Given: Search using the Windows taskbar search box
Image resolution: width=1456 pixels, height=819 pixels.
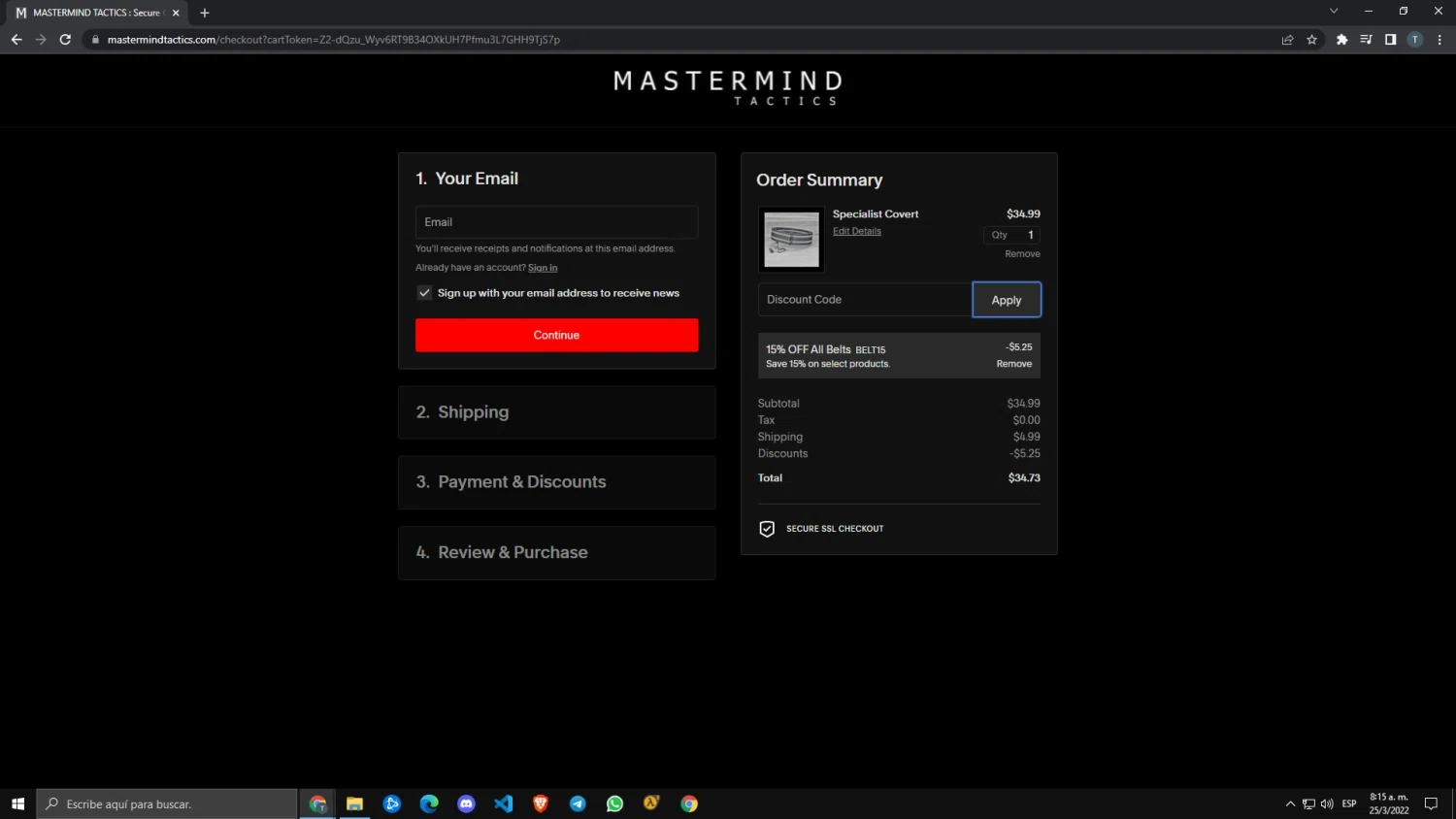Looking at the screenshot, I should pyautogui.click(x=167, y=803).
